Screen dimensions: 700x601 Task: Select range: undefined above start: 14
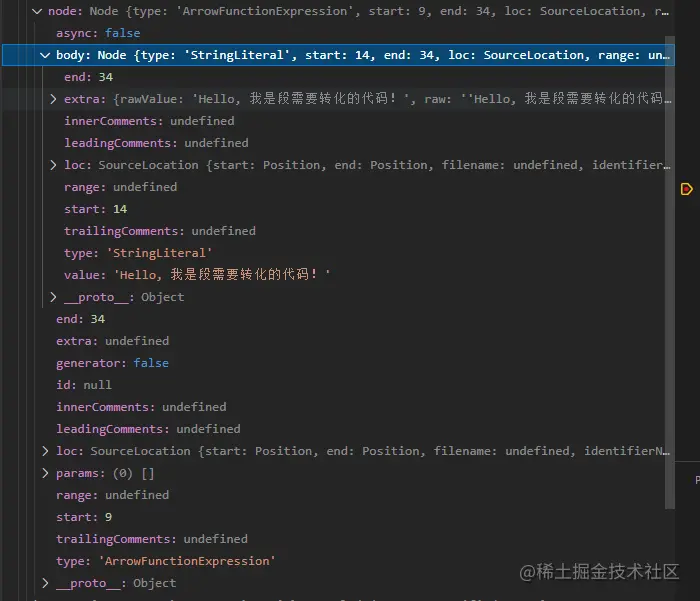point(338,187)
